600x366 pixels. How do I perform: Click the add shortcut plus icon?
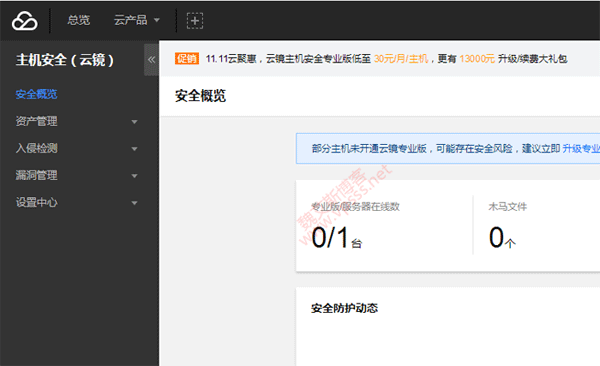(195, 20)
